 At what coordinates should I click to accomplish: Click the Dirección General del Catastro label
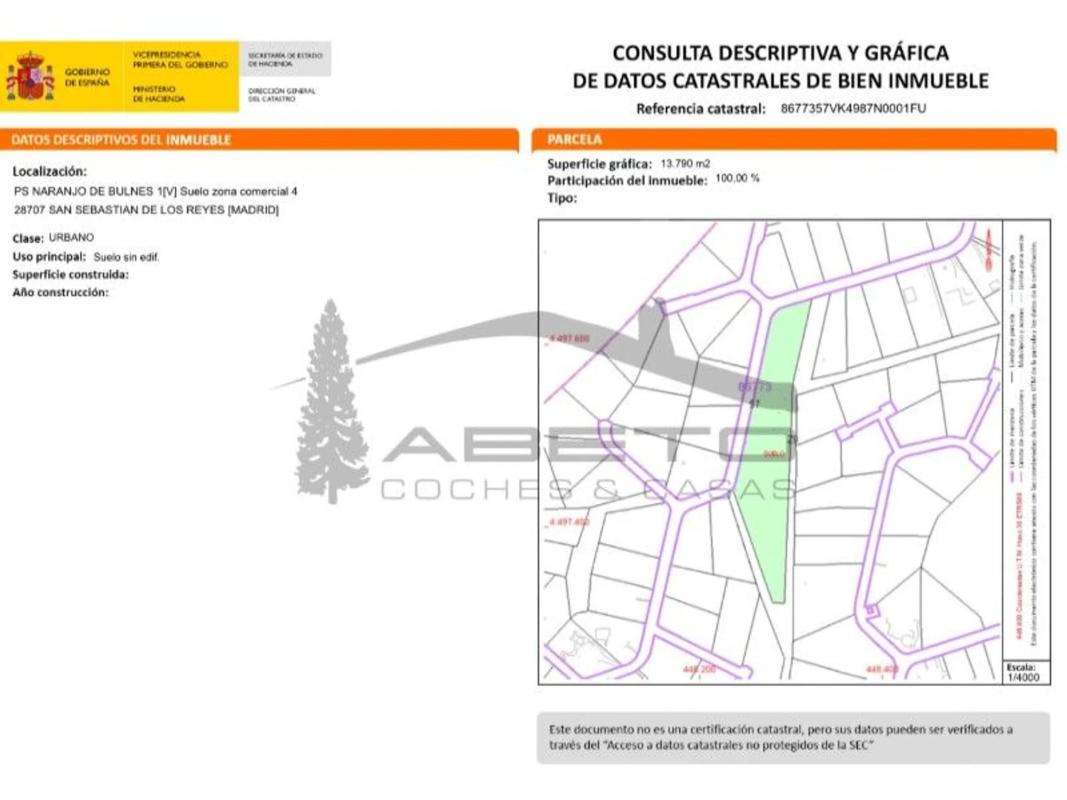pos(282,95)
